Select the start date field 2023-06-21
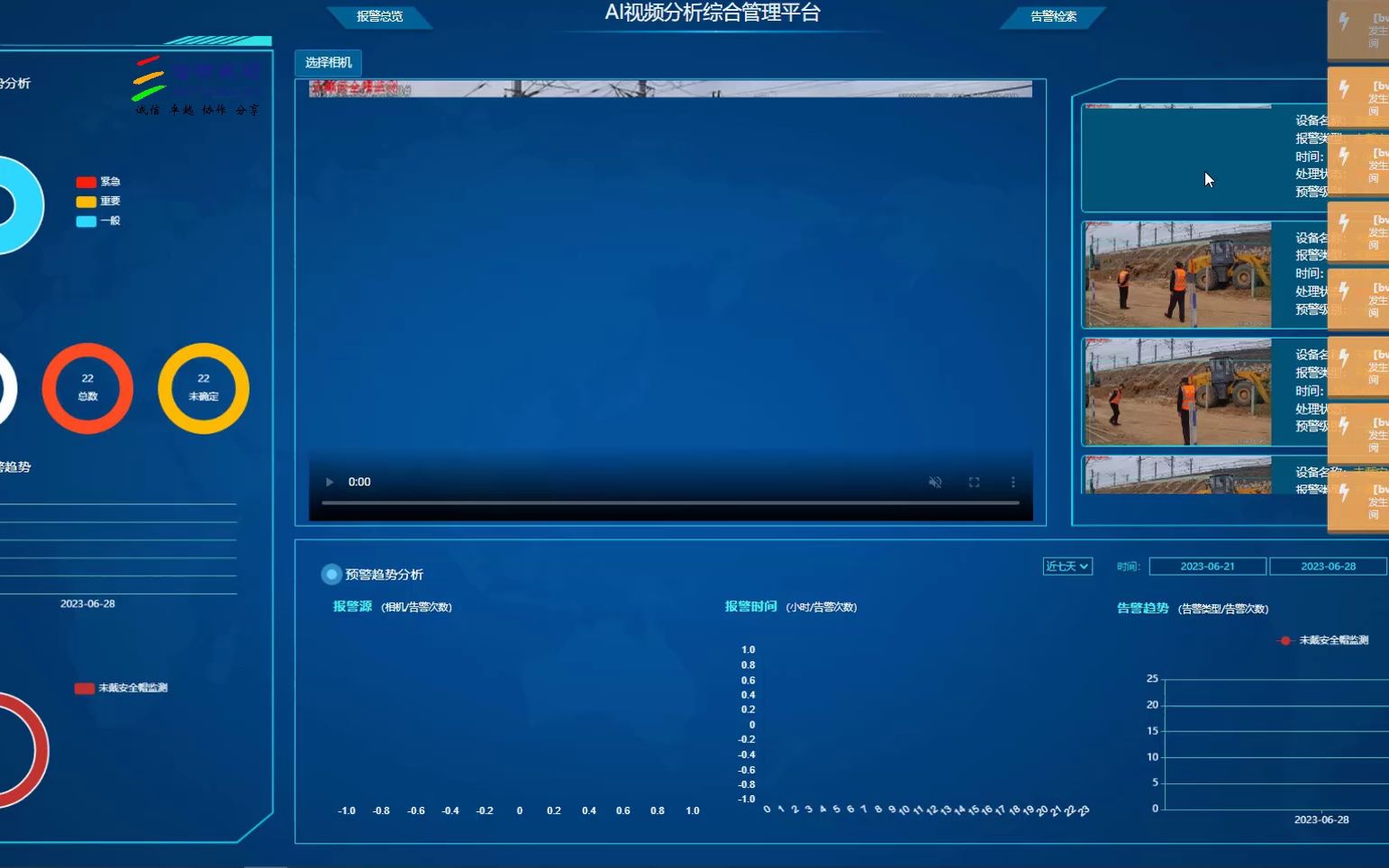The image size is (1389, 868). [x=1207, y=566]
